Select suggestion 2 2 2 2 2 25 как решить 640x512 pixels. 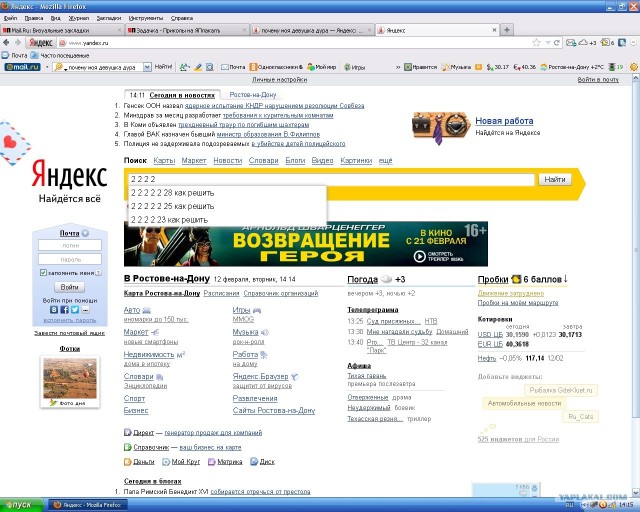point(227,206)
